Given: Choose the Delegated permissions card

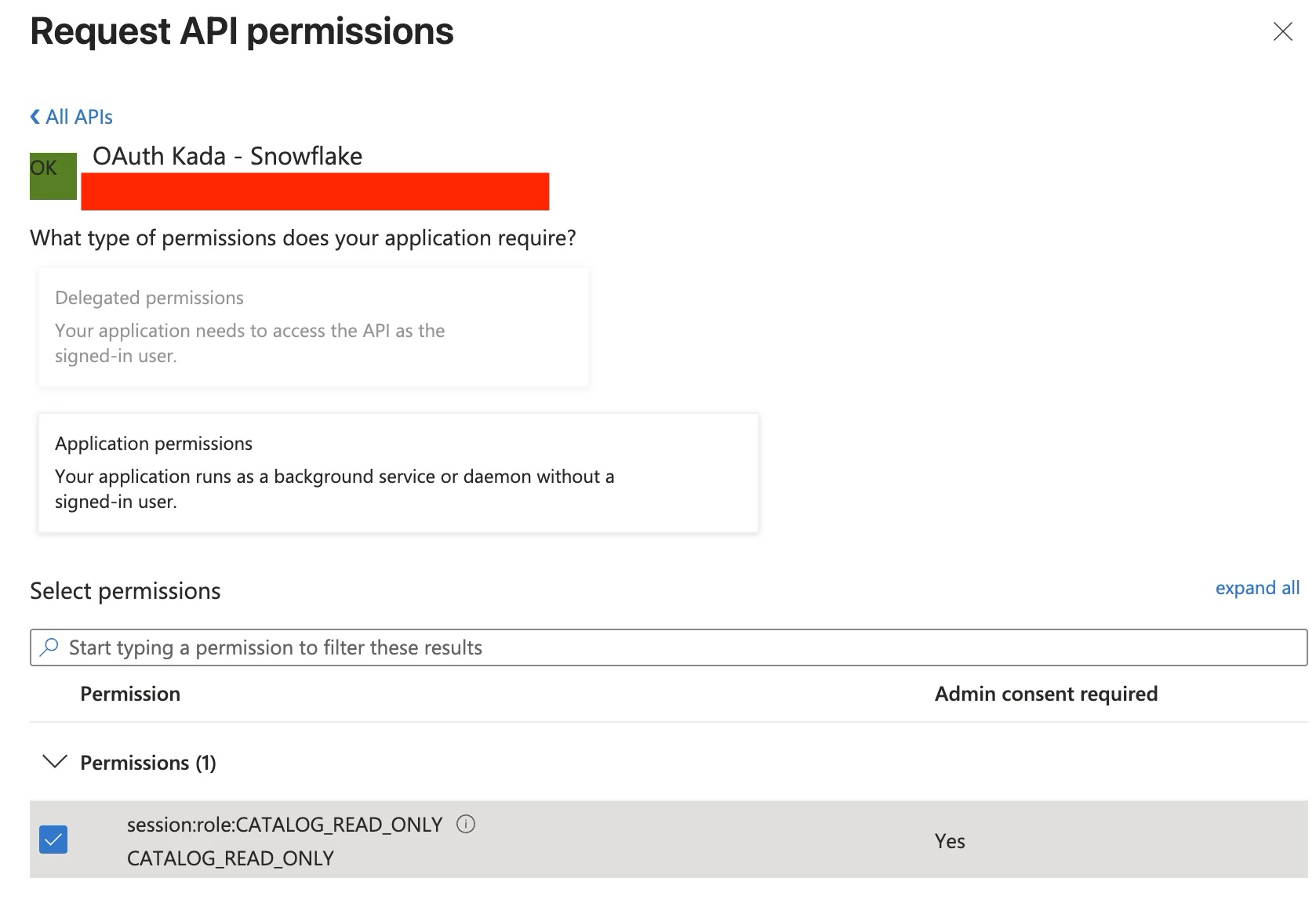Looking at the screenshot, I should coord(314,327).
